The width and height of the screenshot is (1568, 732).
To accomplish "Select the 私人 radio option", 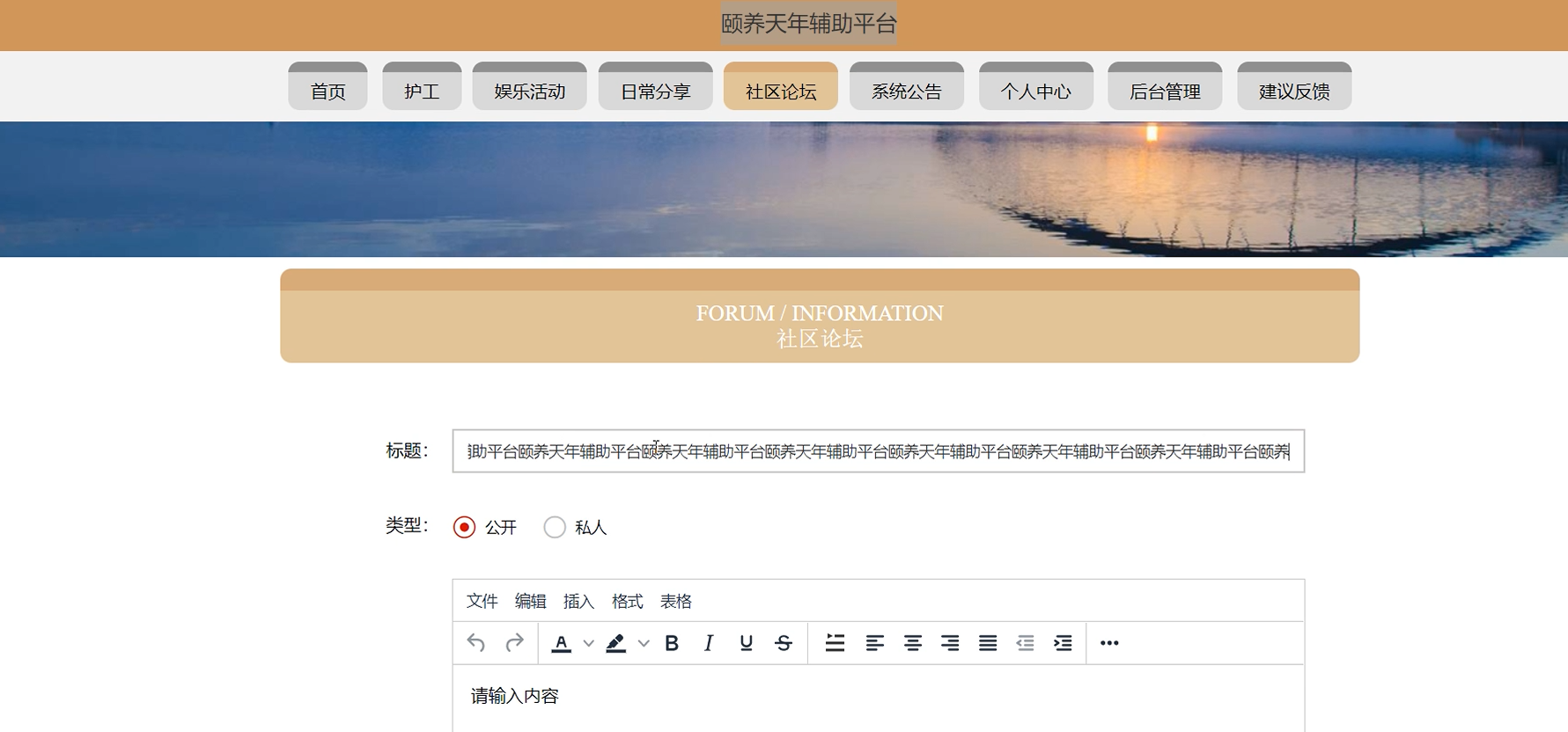I will 555,527.
